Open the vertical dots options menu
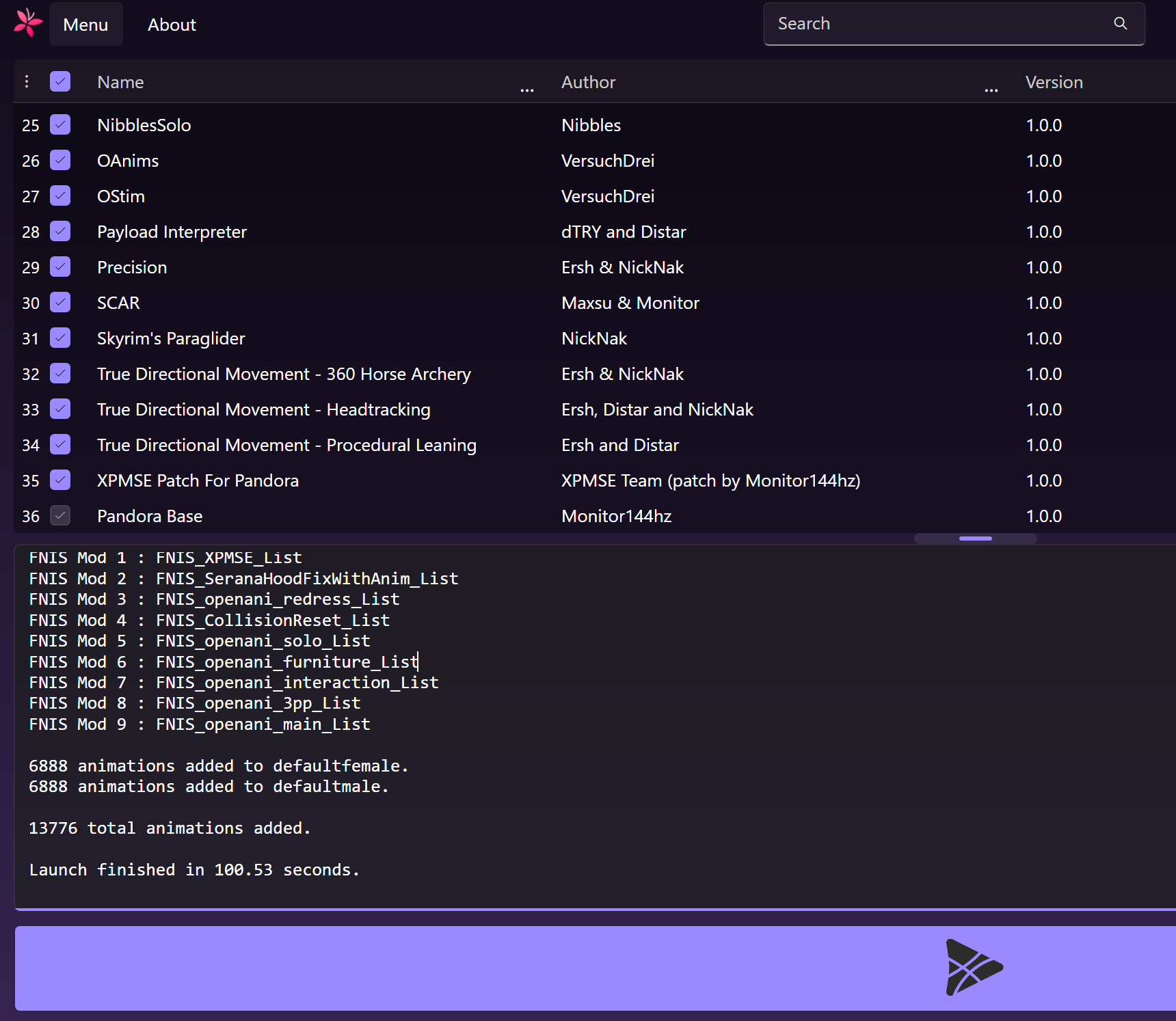Image resolution: width=1176 pixels, height=1021 pixels. point(27,82)
